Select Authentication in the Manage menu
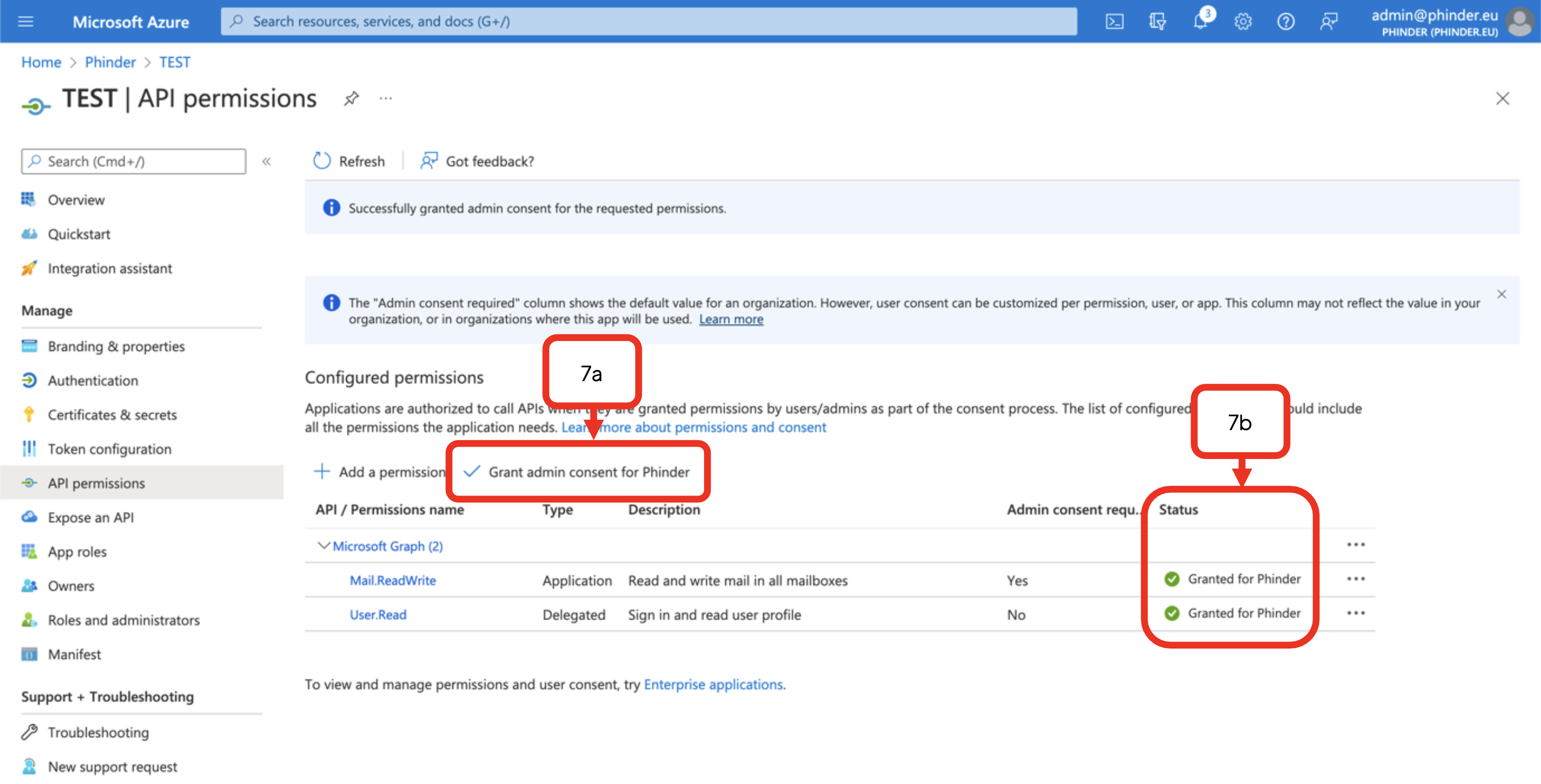1541x784 pixels. coord(93,380)
